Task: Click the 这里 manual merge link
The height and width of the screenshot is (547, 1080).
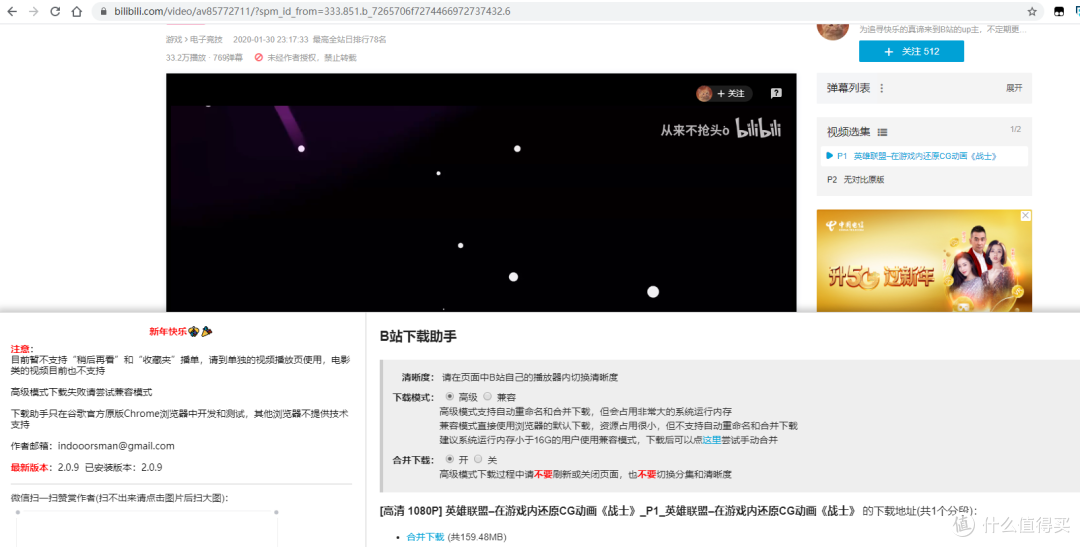Action: point(712,440)
